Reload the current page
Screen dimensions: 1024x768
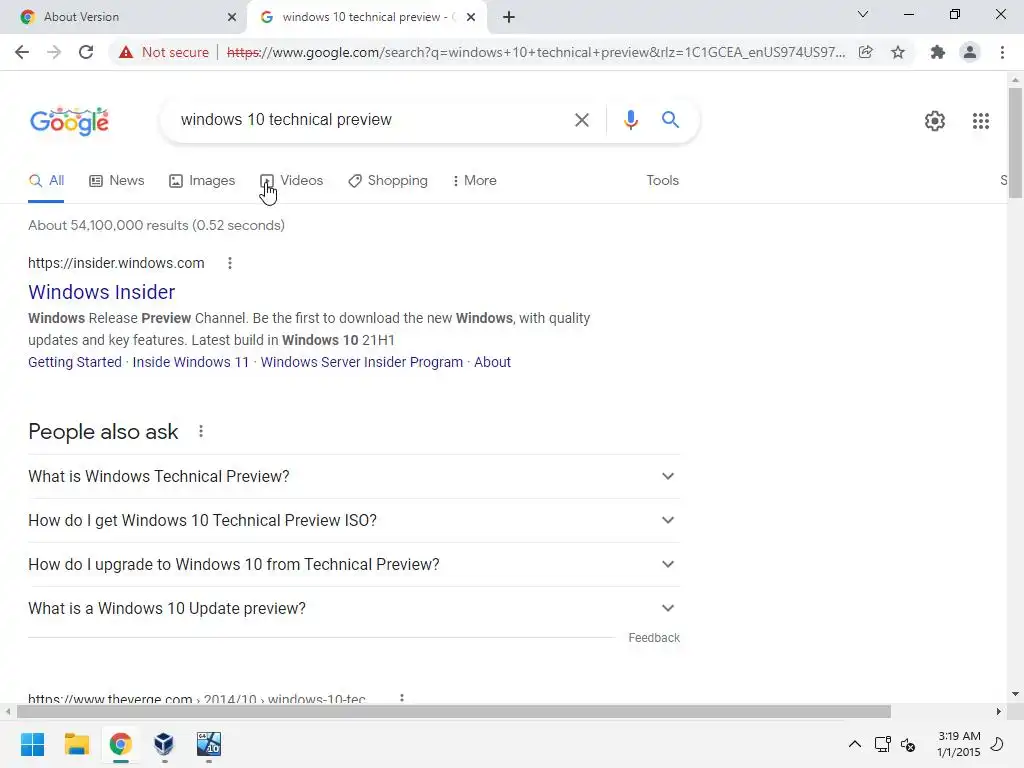[86, 52]
